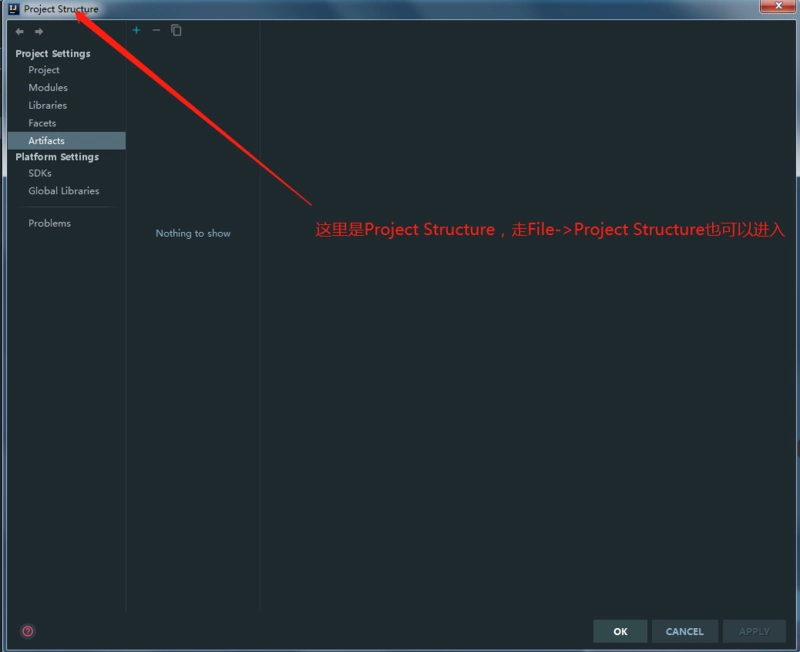Click the minus remove artifact icon
800x652 pixels.
(156, 30)
